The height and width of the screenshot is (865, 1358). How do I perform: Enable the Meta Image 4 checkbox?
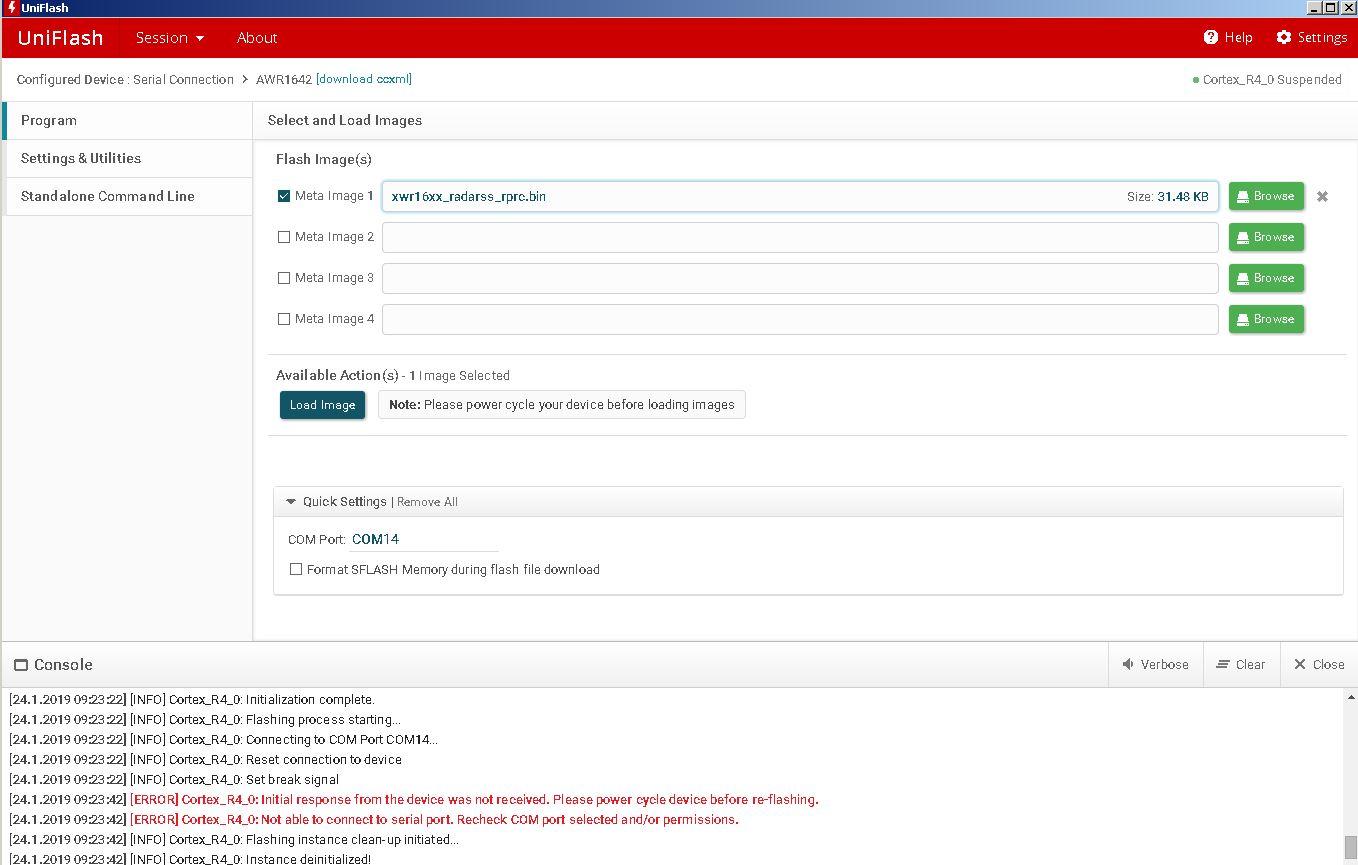click(284, 319)
